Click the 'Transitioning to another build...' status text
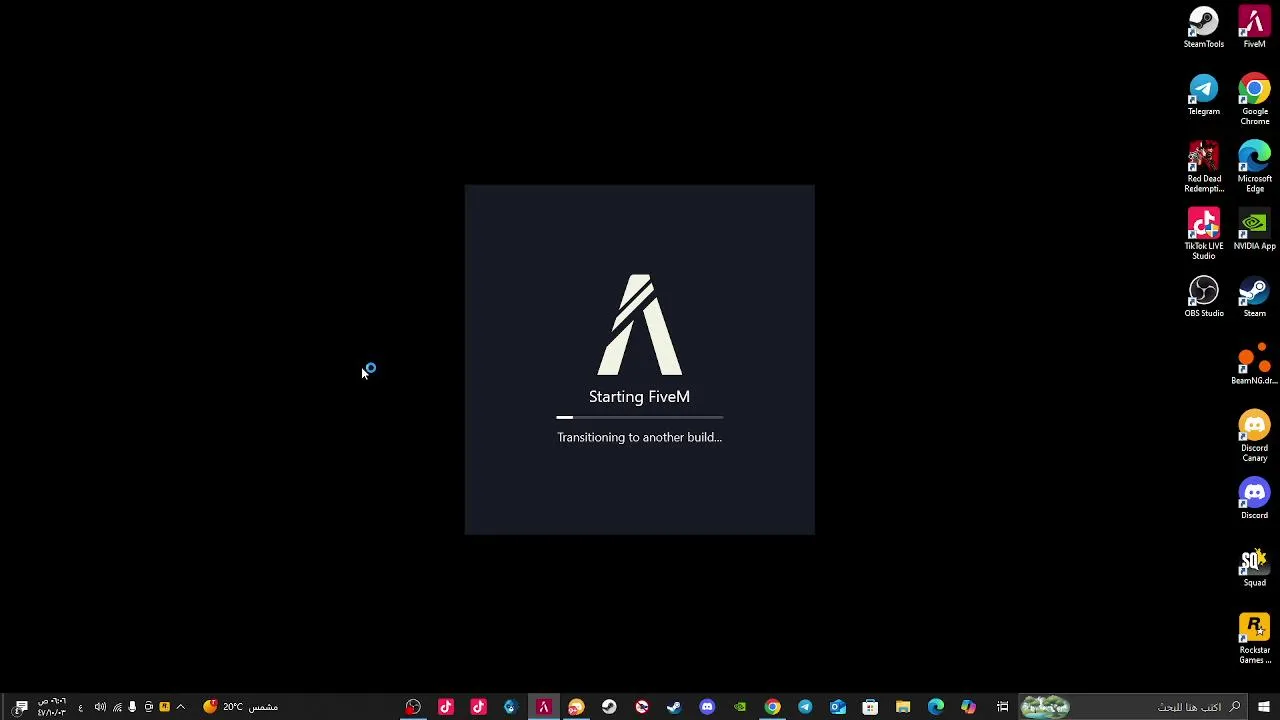Viewport: 1280px width, 720px height. (x=639, y=437)
